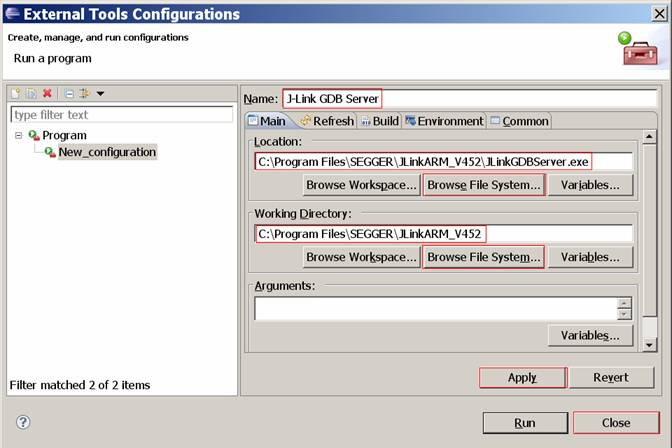The height and width of the screenshot is (448, 672).
Task: Click the Run button
Action: 525,423
